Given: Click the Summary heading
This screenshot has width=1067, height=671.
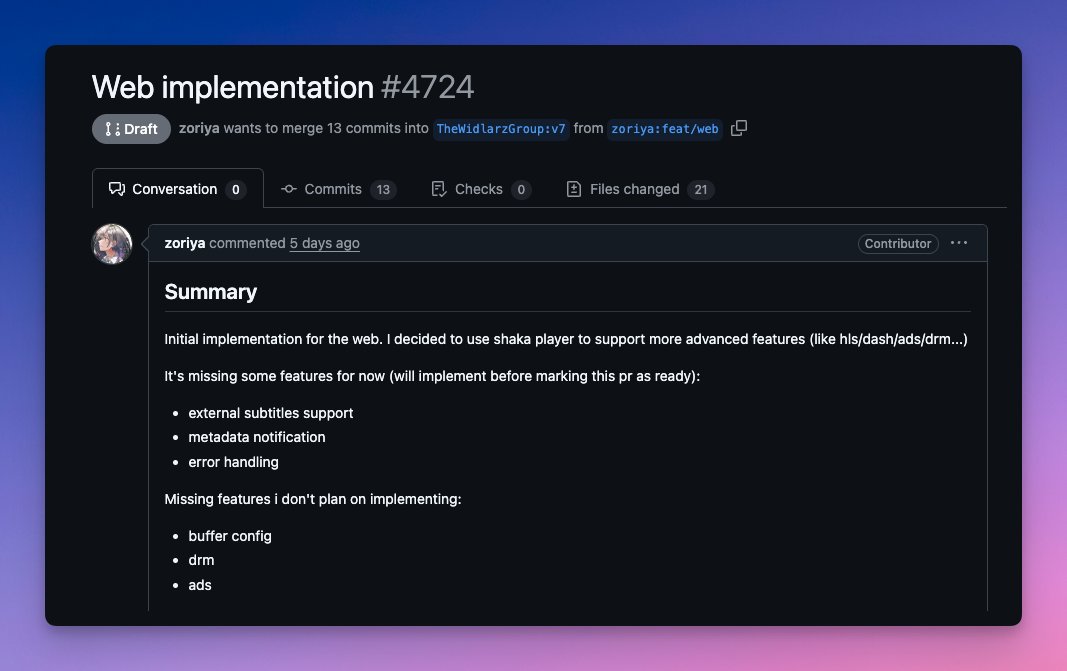Looking at the screenshot, I should coord(211,292).
